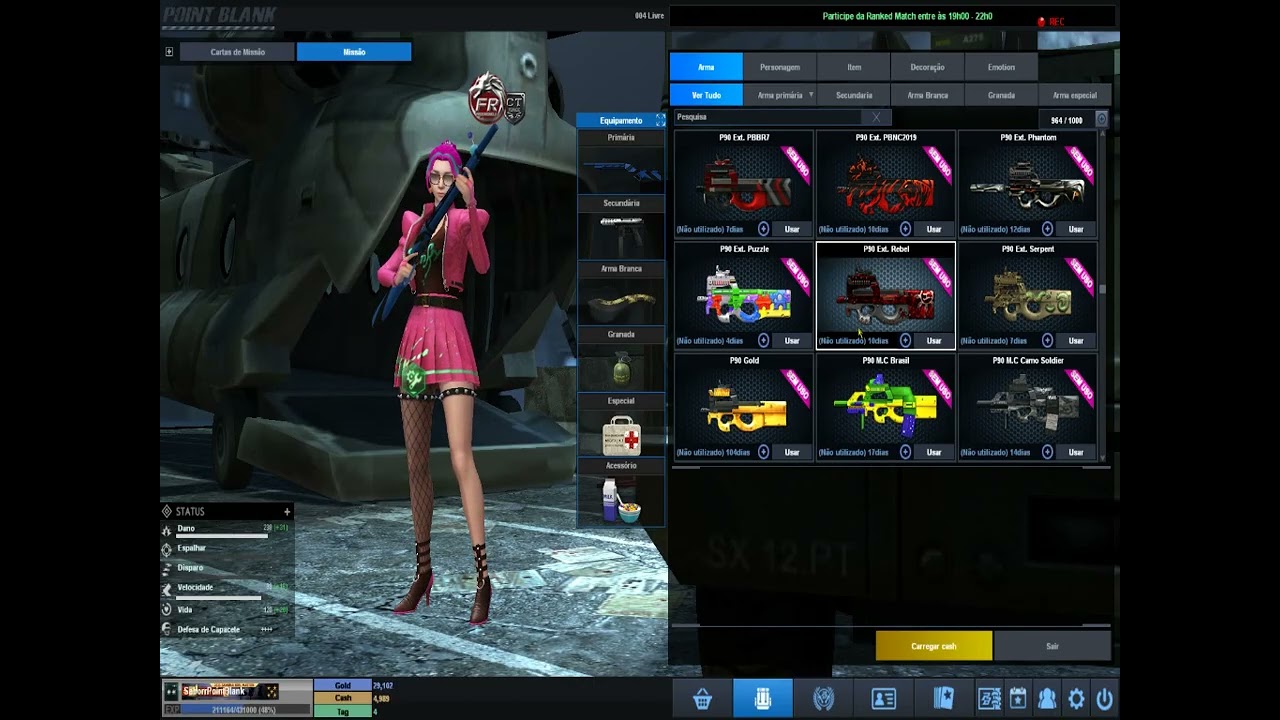Expand the small plus box beside Cartas de Missão
The image size is (1280, 720).
pyautogui.click(x=169, y=52)
